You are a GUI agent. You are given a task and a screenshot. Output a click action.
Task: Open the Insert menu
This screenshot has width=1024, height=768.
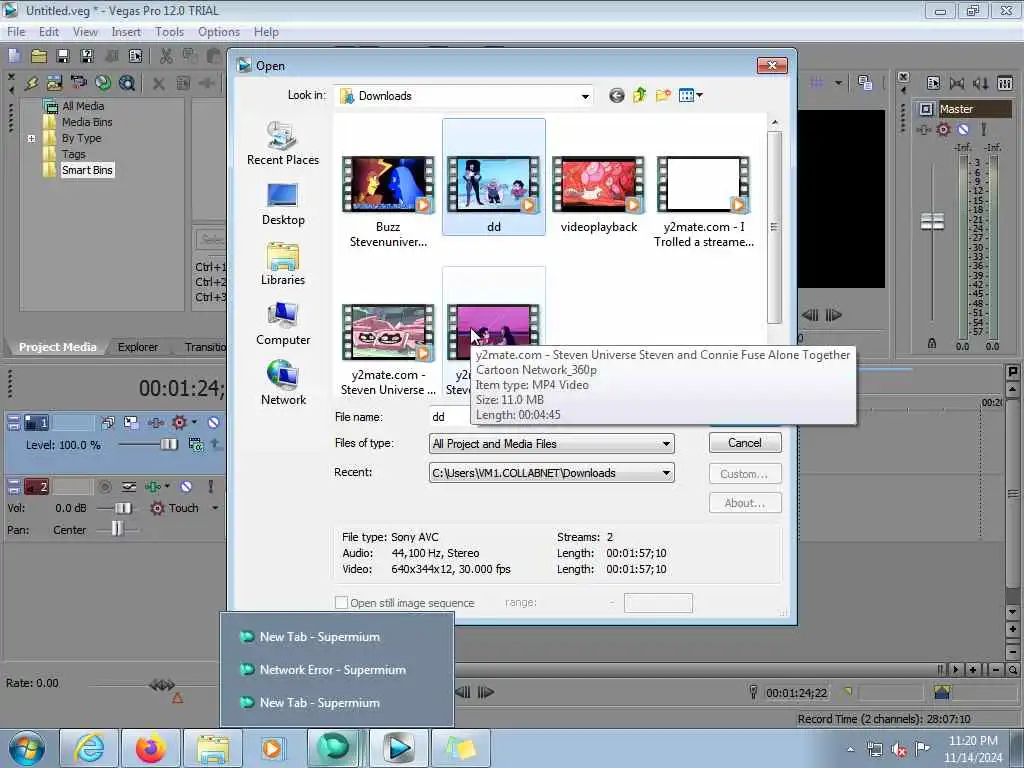(126, 32)
